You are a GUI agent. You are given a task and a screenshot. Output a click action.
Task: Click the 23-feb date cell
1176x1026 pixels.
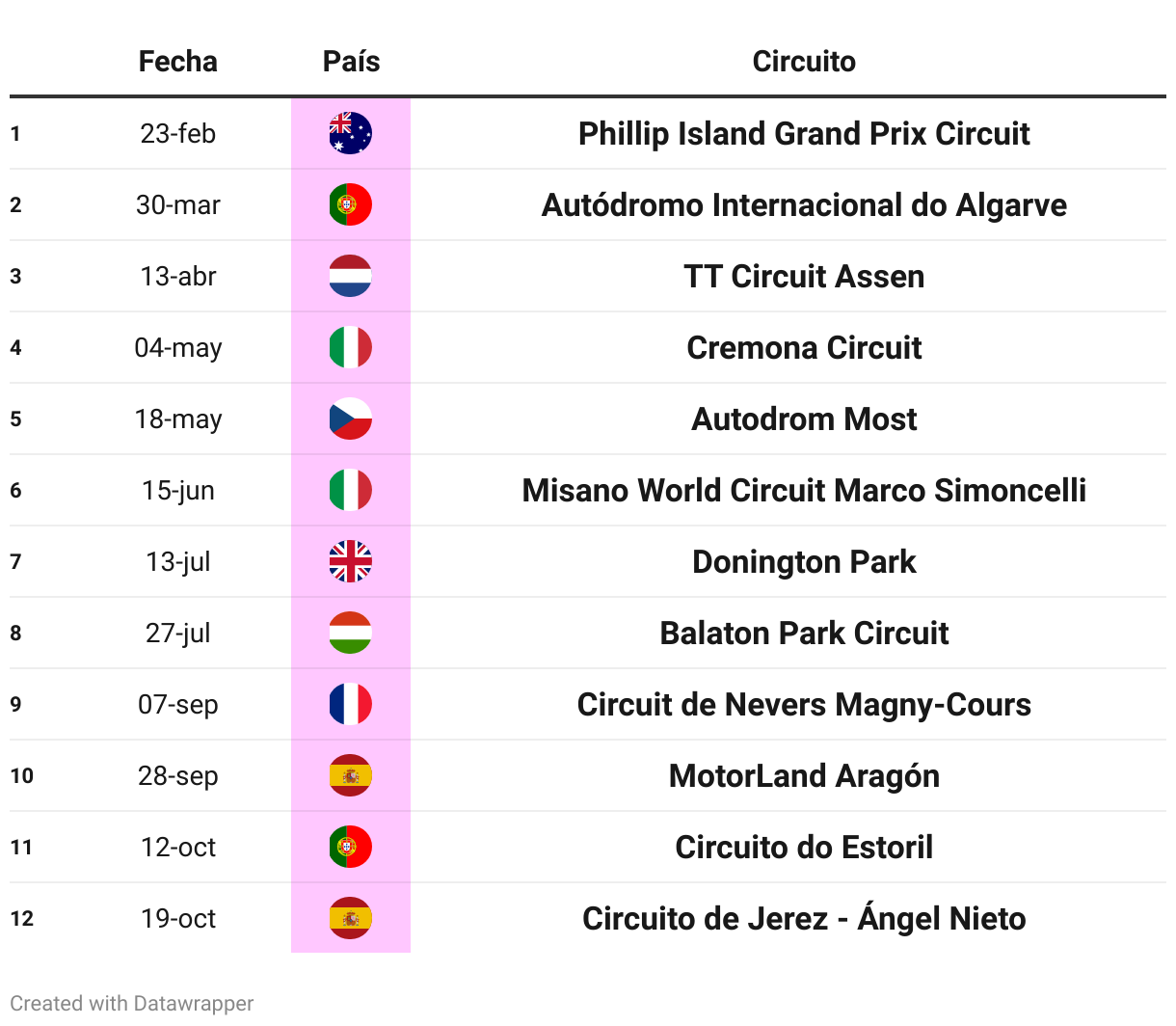(x=178, y=133)
